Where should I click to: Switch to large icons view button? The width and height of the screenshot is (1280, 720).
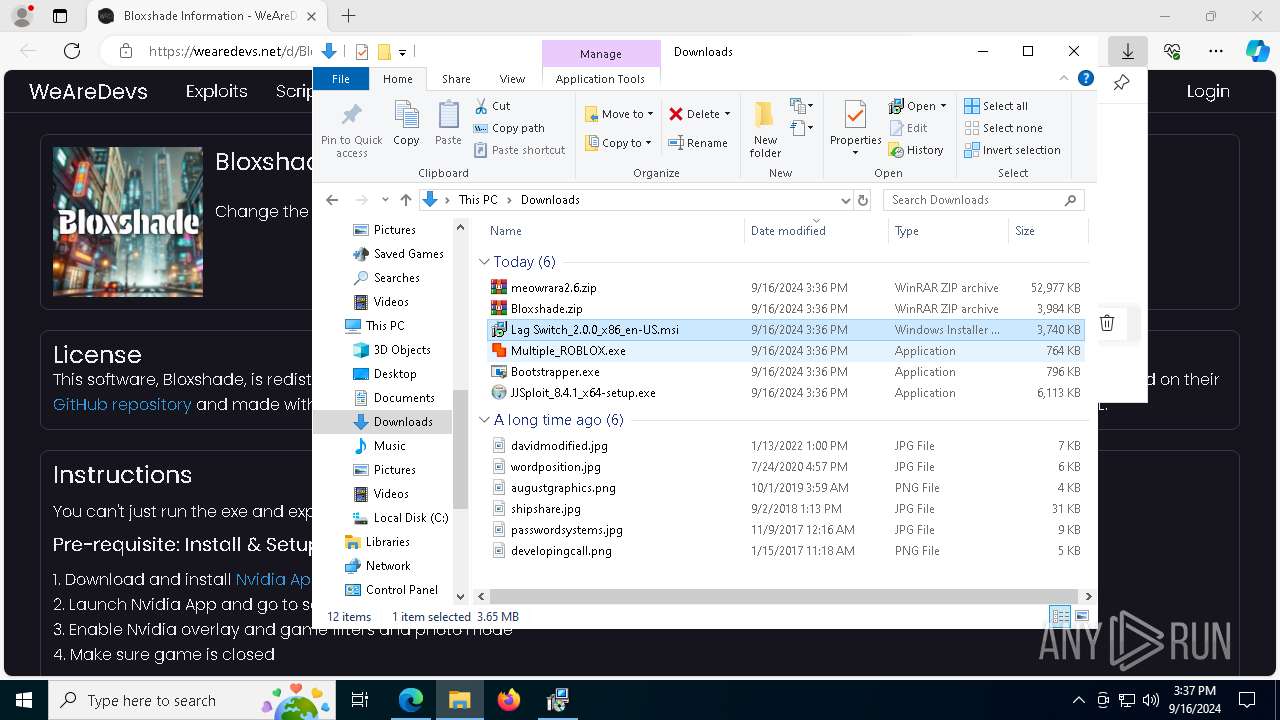[1081, 616]
